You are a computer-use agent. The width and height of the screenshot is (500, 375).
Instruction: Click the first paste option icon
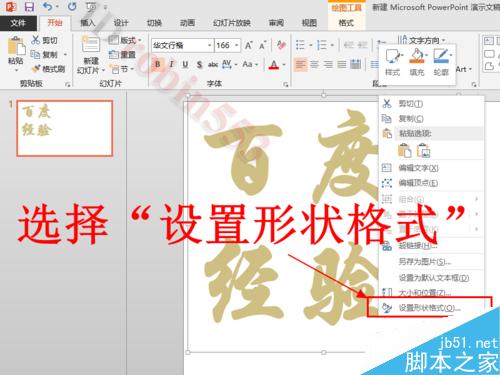[405, 151]
